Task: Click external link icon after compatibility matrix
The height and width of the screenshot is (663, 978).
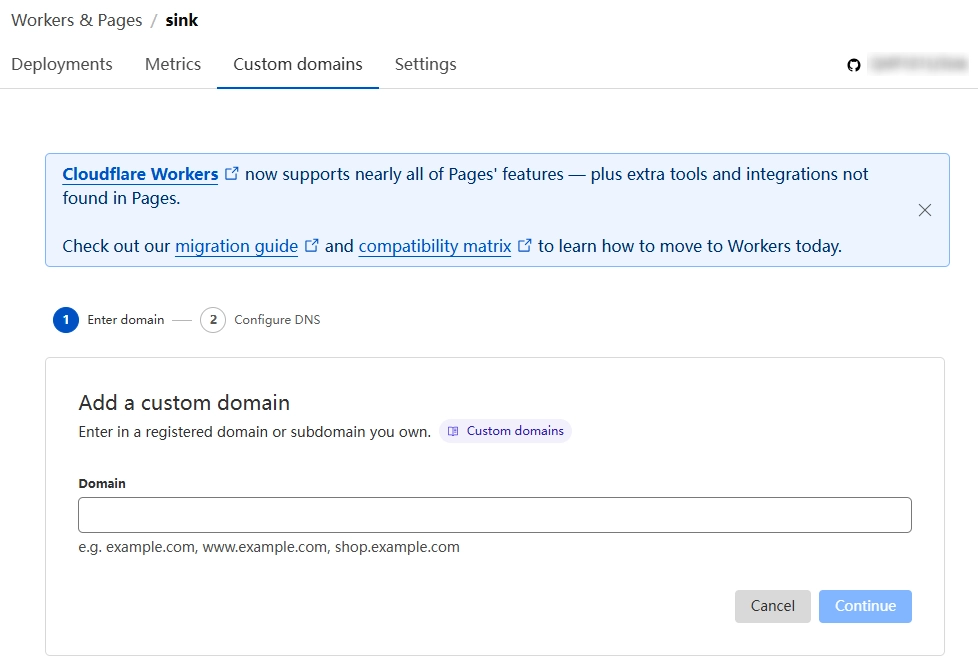Action: (525, 246)
